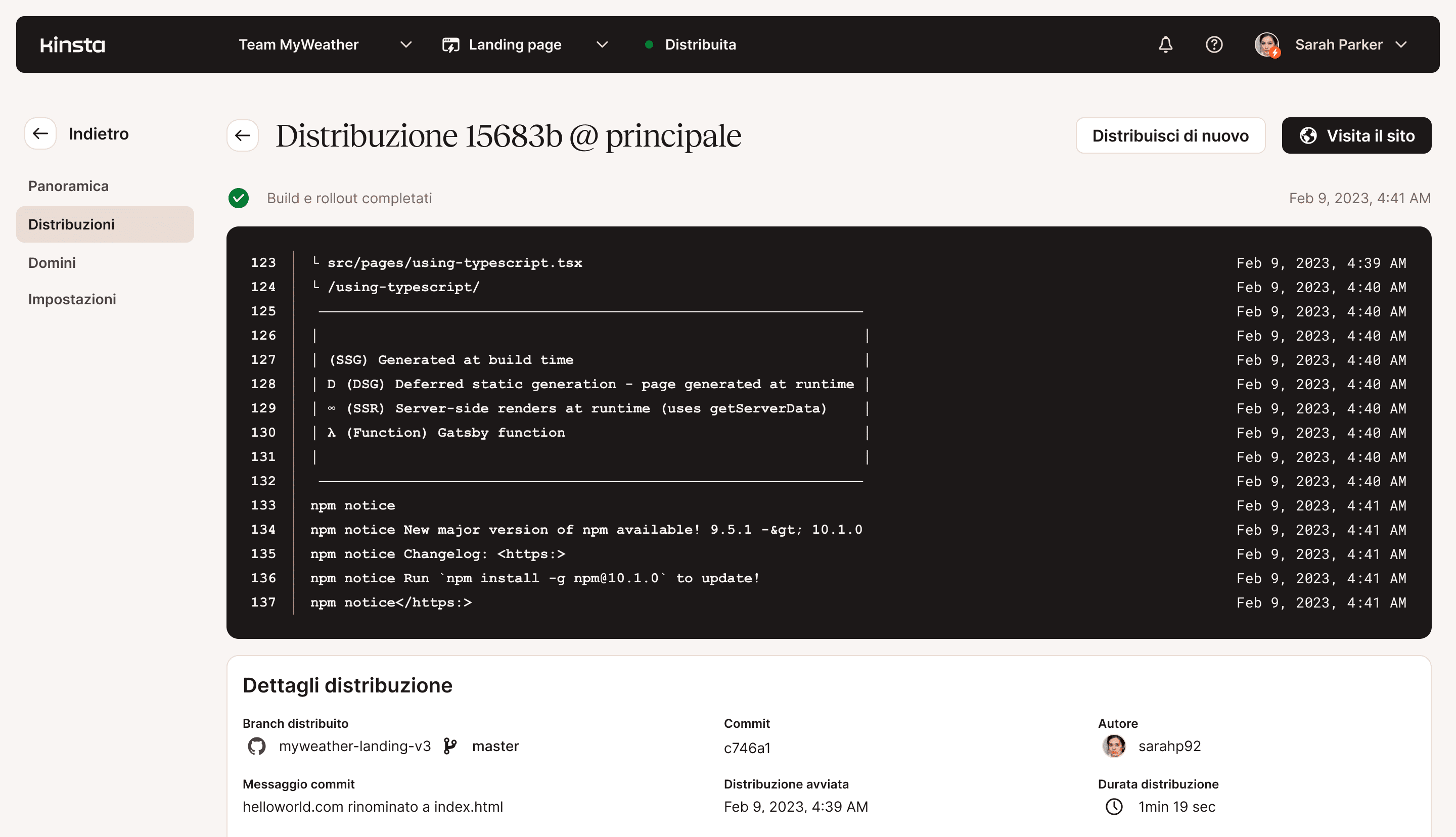The image size is (1456, 837).
Task: Open the Panoramica section
Action: point(68,185)
